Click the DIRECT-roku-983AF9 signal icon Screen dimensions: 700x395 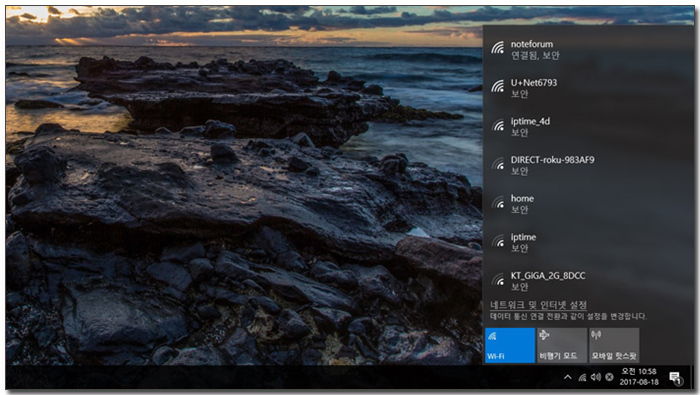coord(498,165)
